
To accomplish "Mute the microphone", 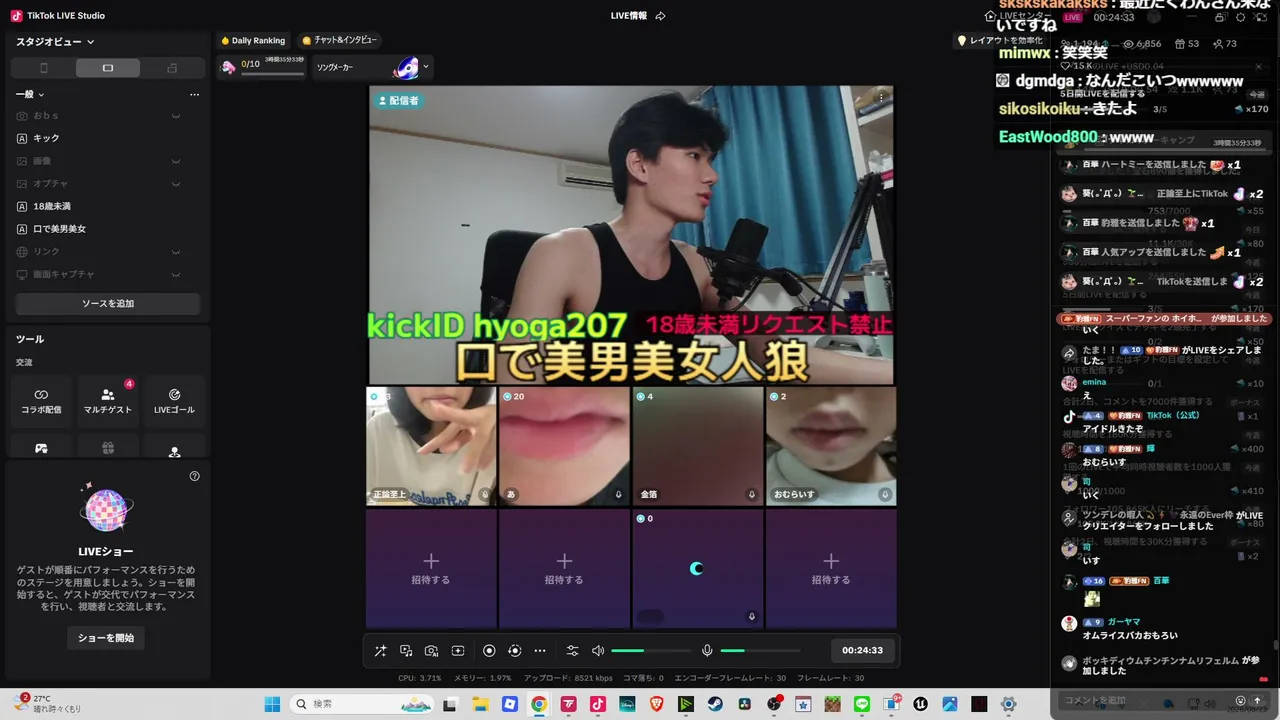I will (707, 650).
